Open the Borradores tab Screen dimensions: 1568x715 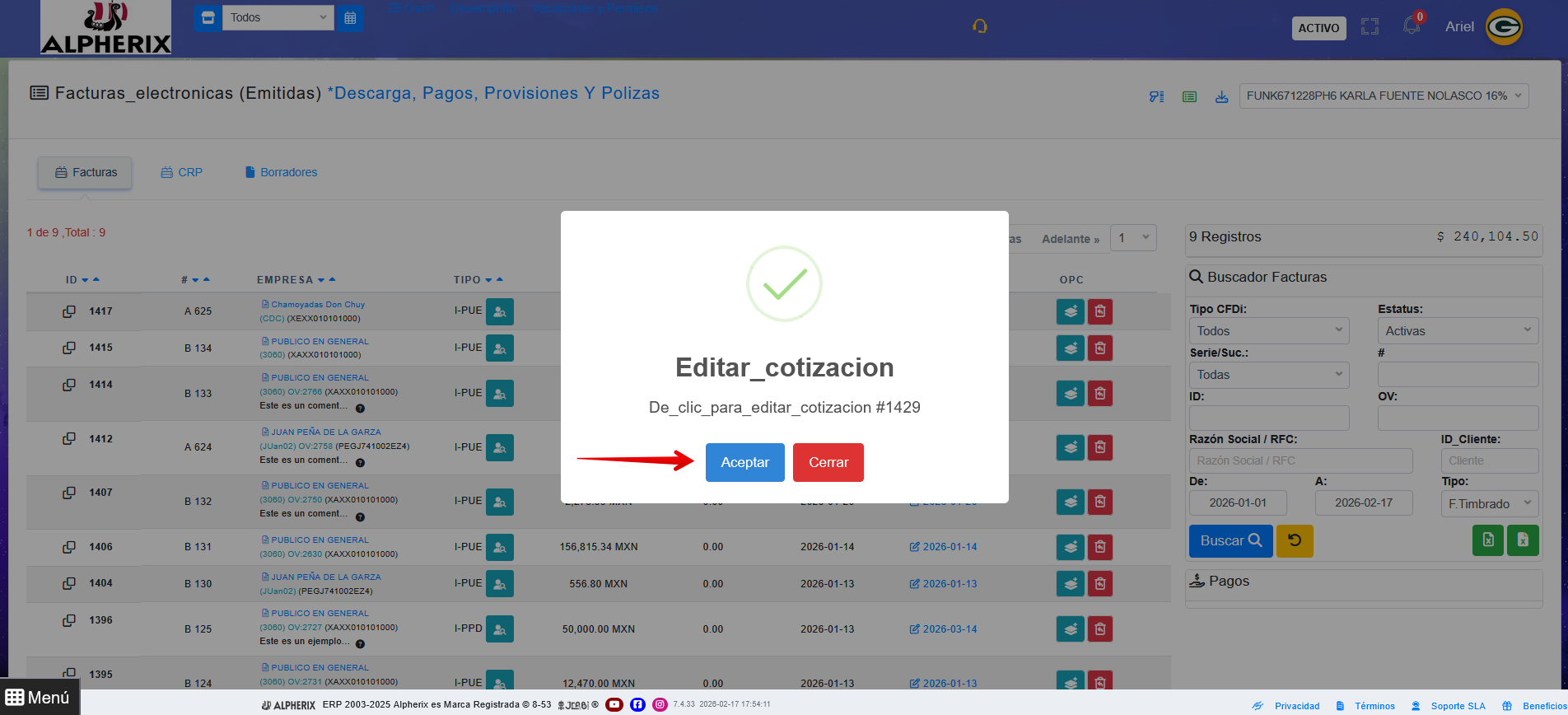[281, 172]
